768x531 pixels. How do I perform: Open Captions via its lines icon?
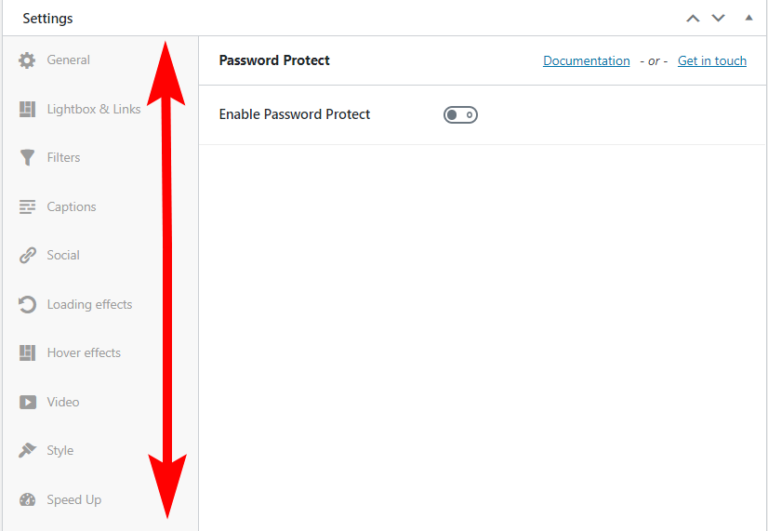click(x=27, y=207)
